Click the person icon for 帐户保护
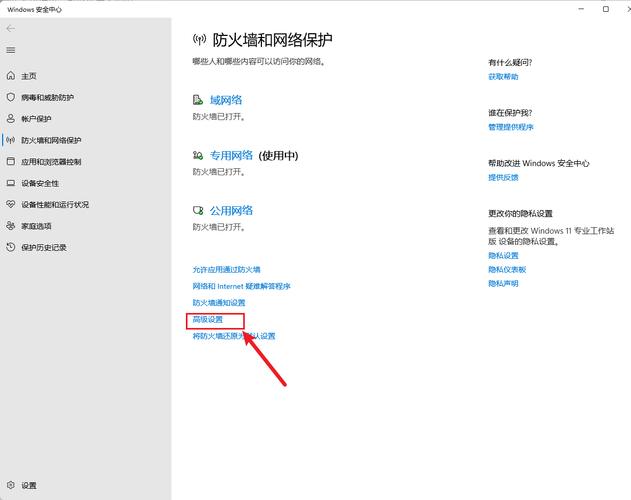The height and width of the screenshot is (500, 631). pos(11,118)
